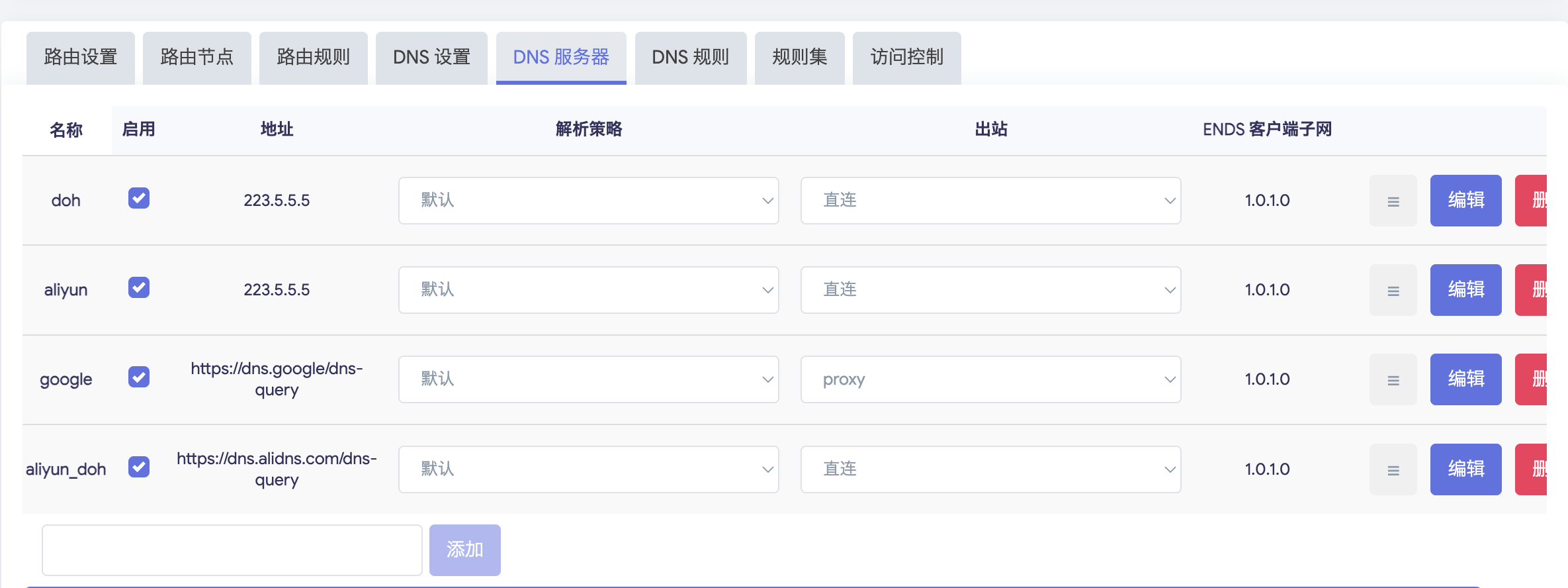Viewport: 1568px width, 588px height.
Task: Click 编辑 button for the doh server
Action: tap(1465, 201)
